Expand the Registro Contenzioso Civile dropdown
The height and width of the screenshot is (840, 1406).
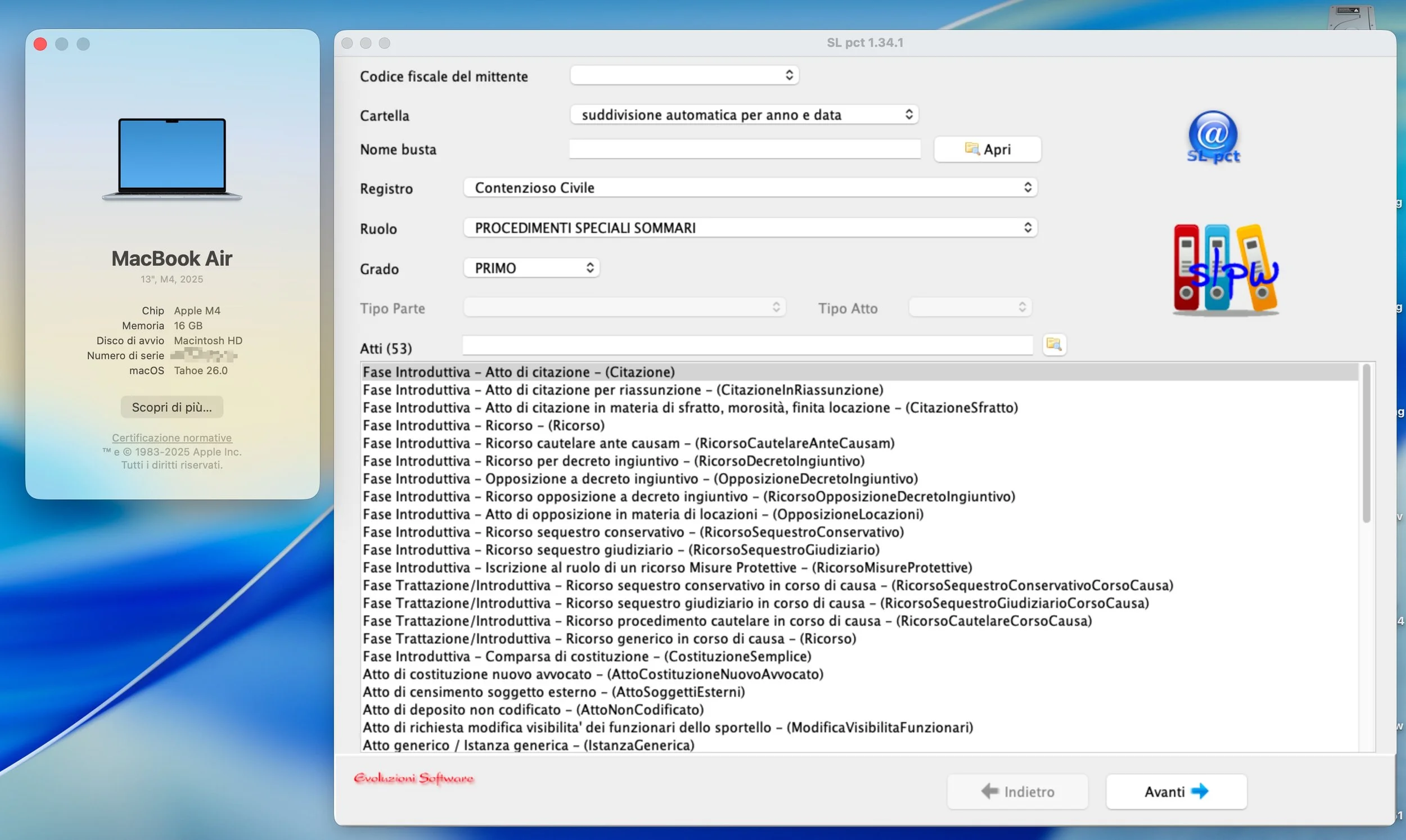tap(750, 188)
